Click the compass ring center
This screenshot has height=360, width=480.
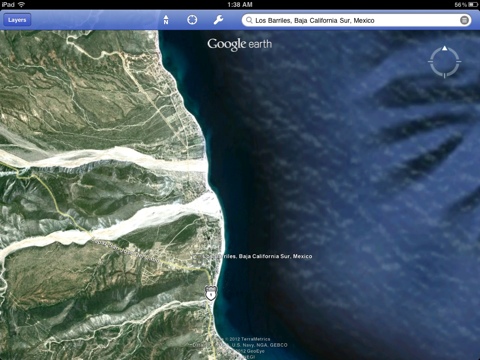pos(445,62)
